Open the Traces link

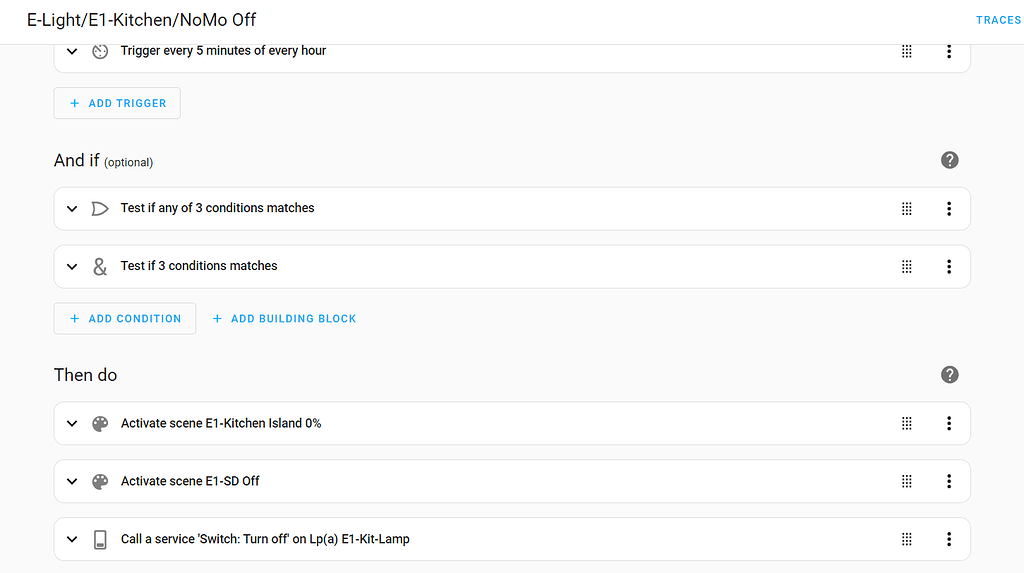(998, 20)
